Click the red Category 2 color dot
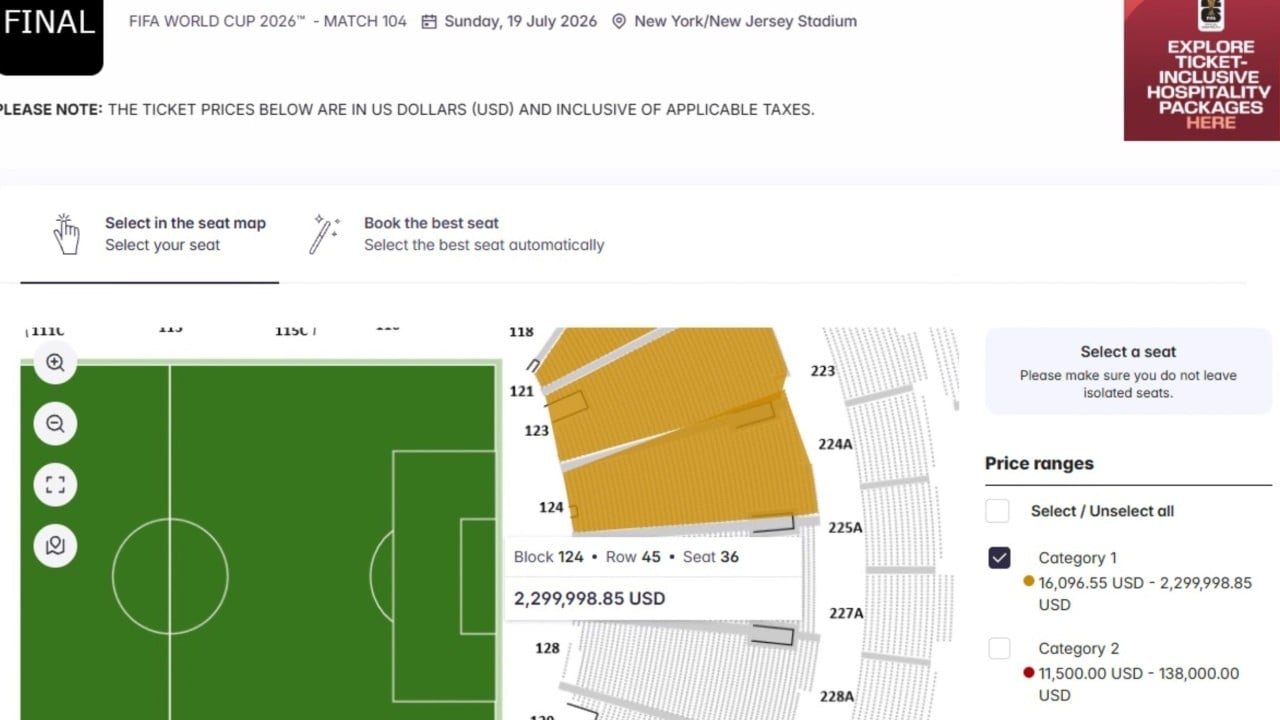This screenshot has height=720, width=1280. [x=1029, y=672]
